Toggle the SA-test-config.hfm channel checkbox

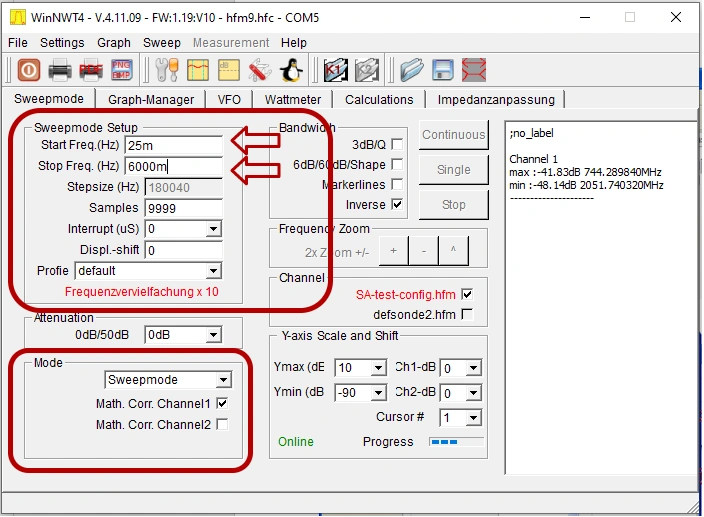(x=467, y=294)
